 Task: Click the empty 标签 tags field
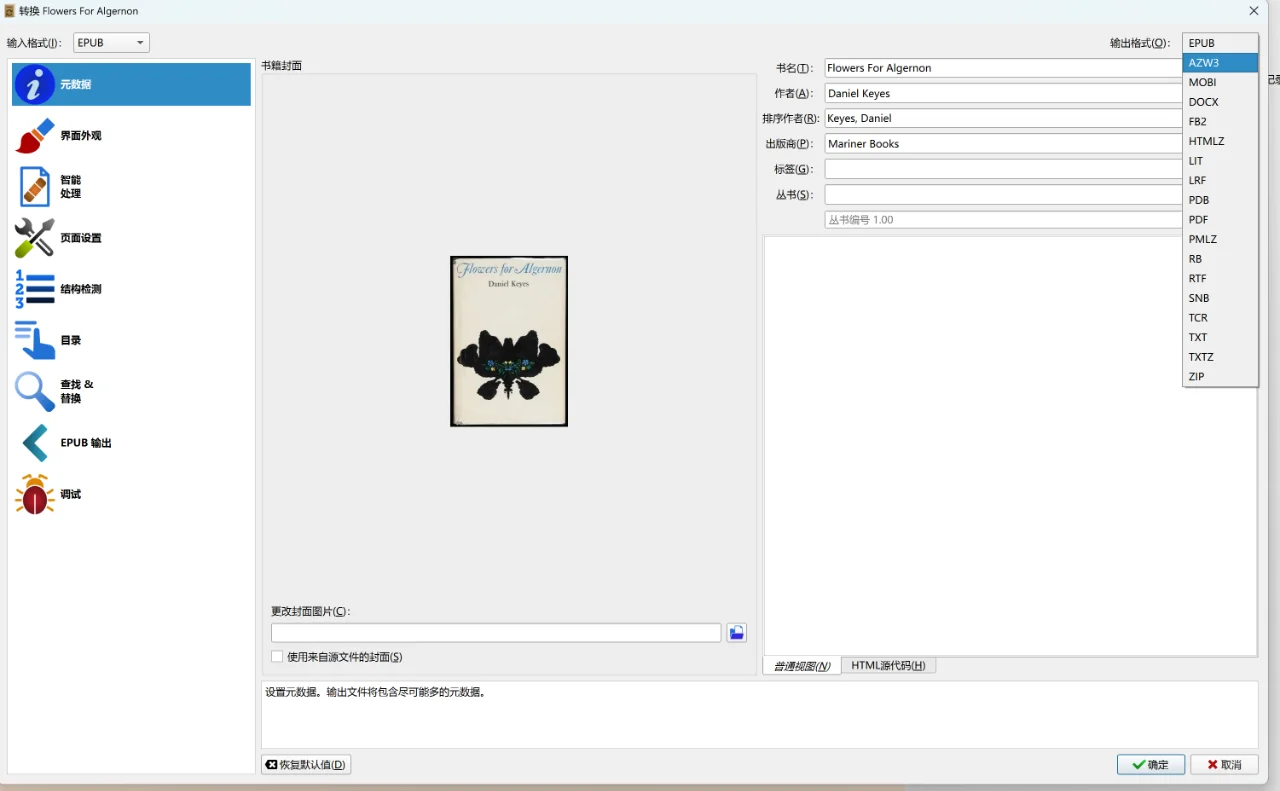[1003, 169]
